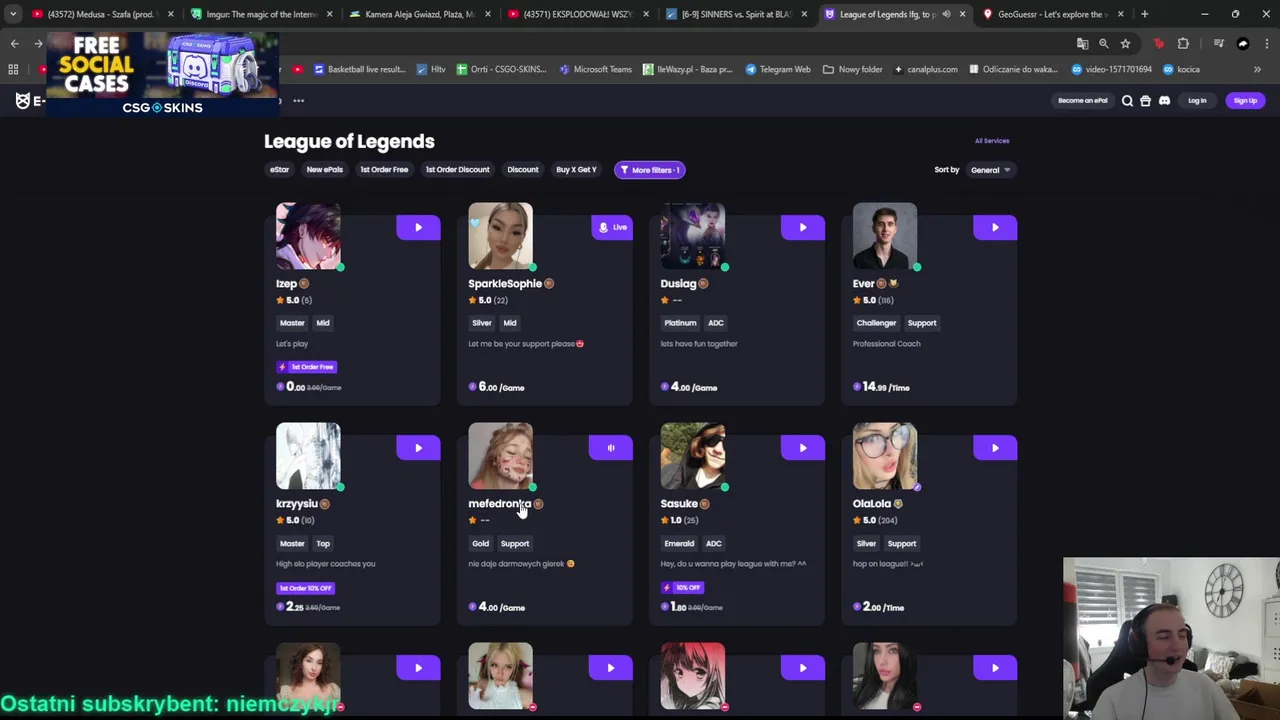The image size is (1280, 720).
Task: Switch to the EKSPLODOWAŁ YouTube tab
Action: point(577,14)
